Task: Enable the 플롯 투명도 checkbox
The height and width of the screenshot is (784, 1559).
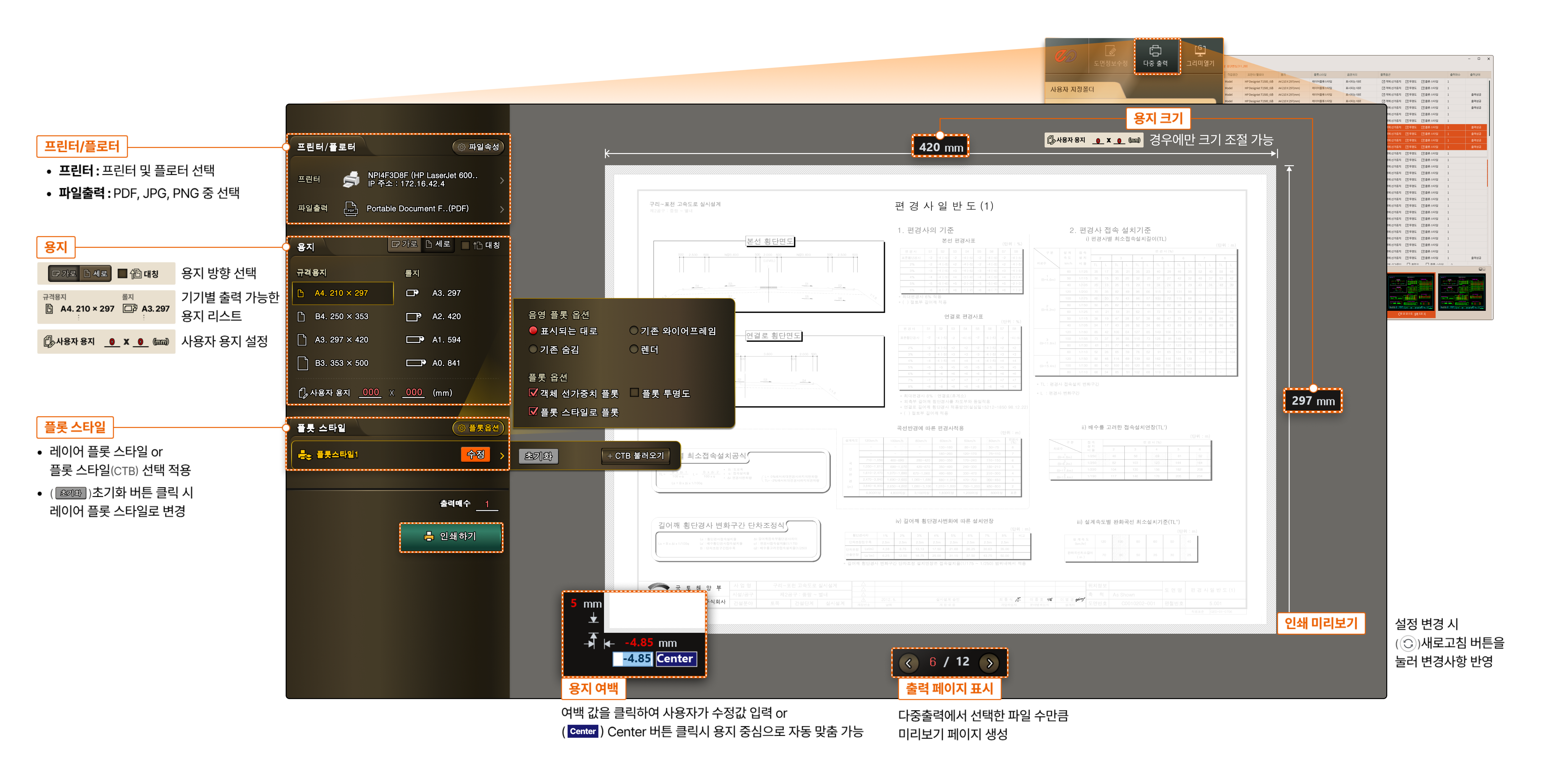Action: pyautogui.click(x=634, y=393)
